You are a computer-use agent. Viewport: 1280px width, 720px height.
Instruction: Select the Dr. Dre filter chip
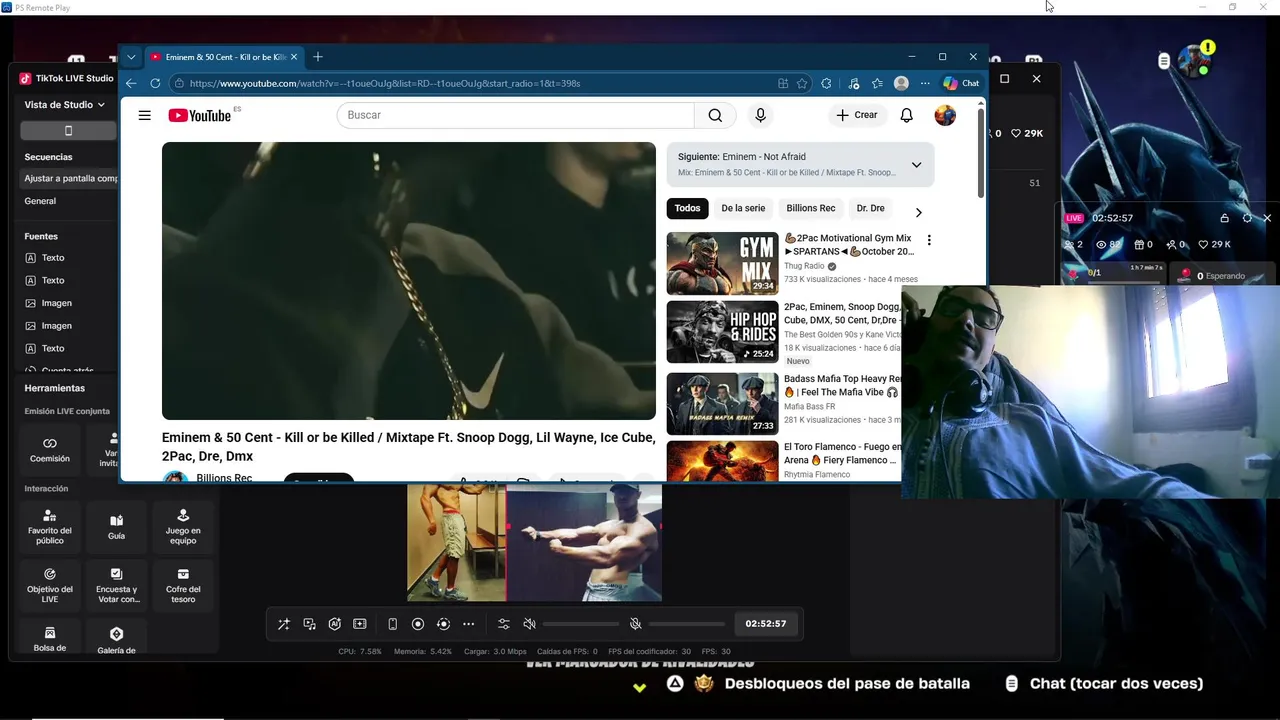click(x=870, y=208)
